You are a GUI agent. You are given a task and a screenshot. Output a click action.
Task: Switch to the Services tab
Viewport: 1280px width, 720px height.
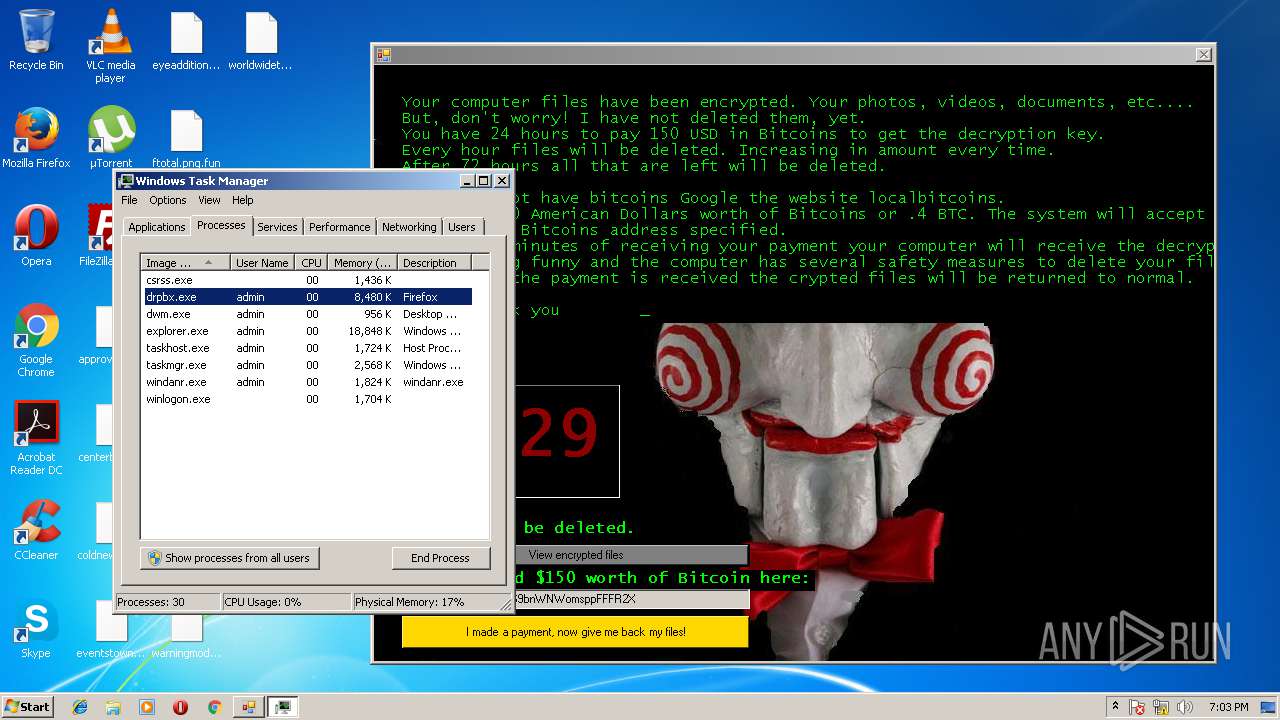(277, 227)
